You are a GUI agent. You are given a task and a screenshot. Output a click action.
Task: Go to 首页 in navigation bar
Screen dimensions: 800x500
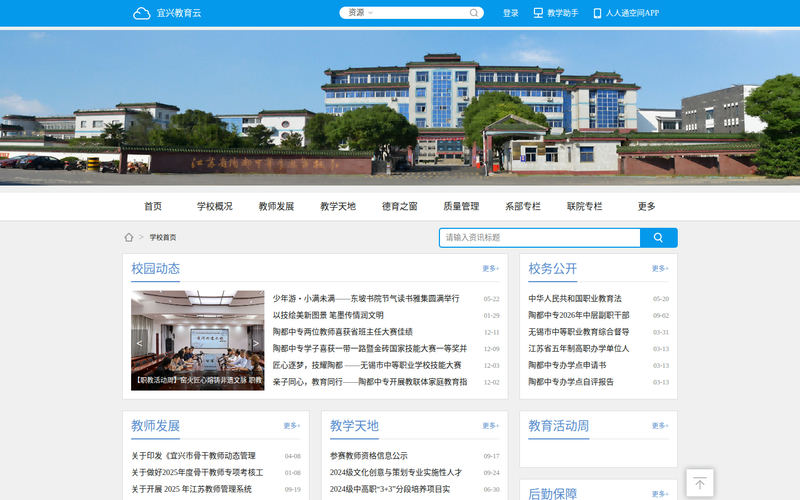153,206
